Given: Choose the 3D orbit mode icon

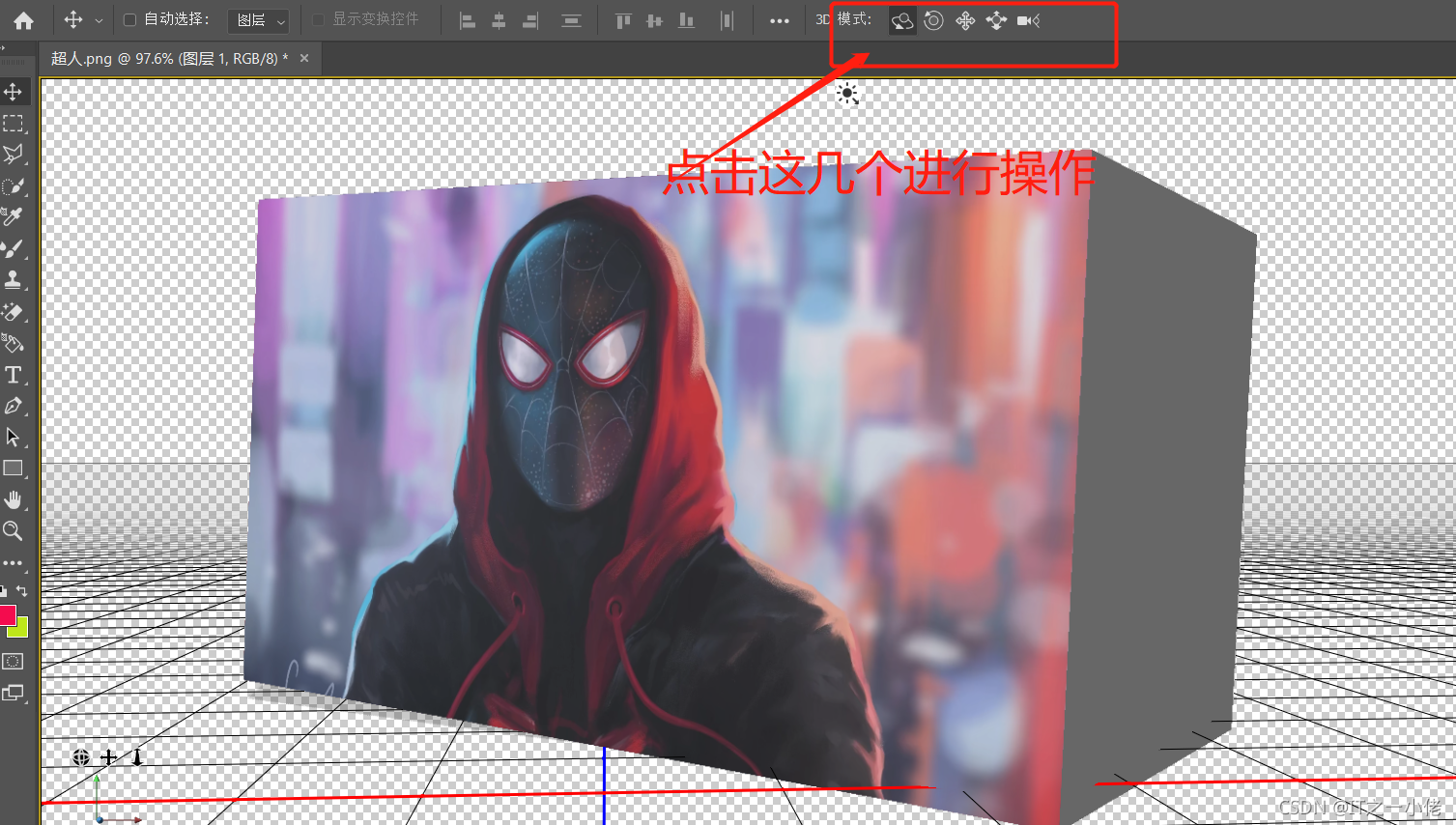Looking at the screenshot, I should [902, 20].
